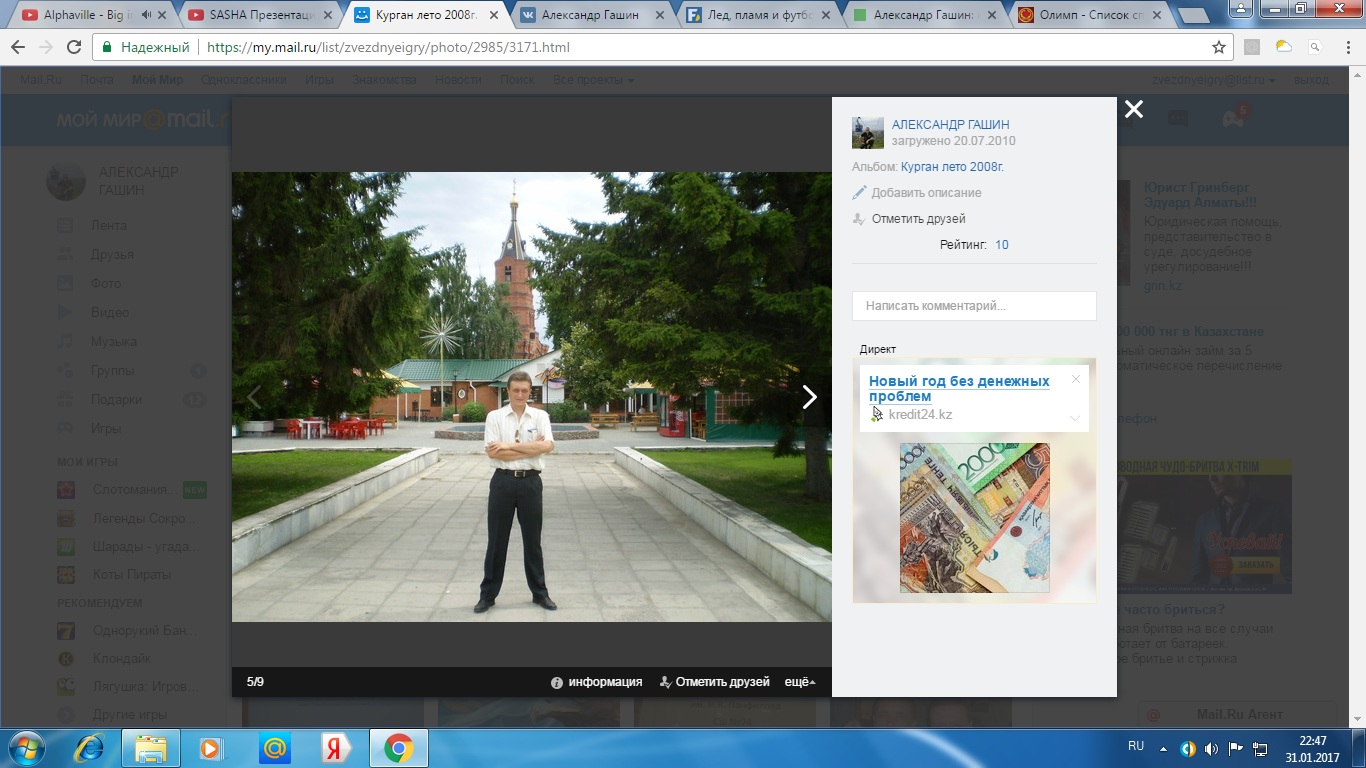Click the notifications icon with red badge in the header

[x=1233, y=117]
